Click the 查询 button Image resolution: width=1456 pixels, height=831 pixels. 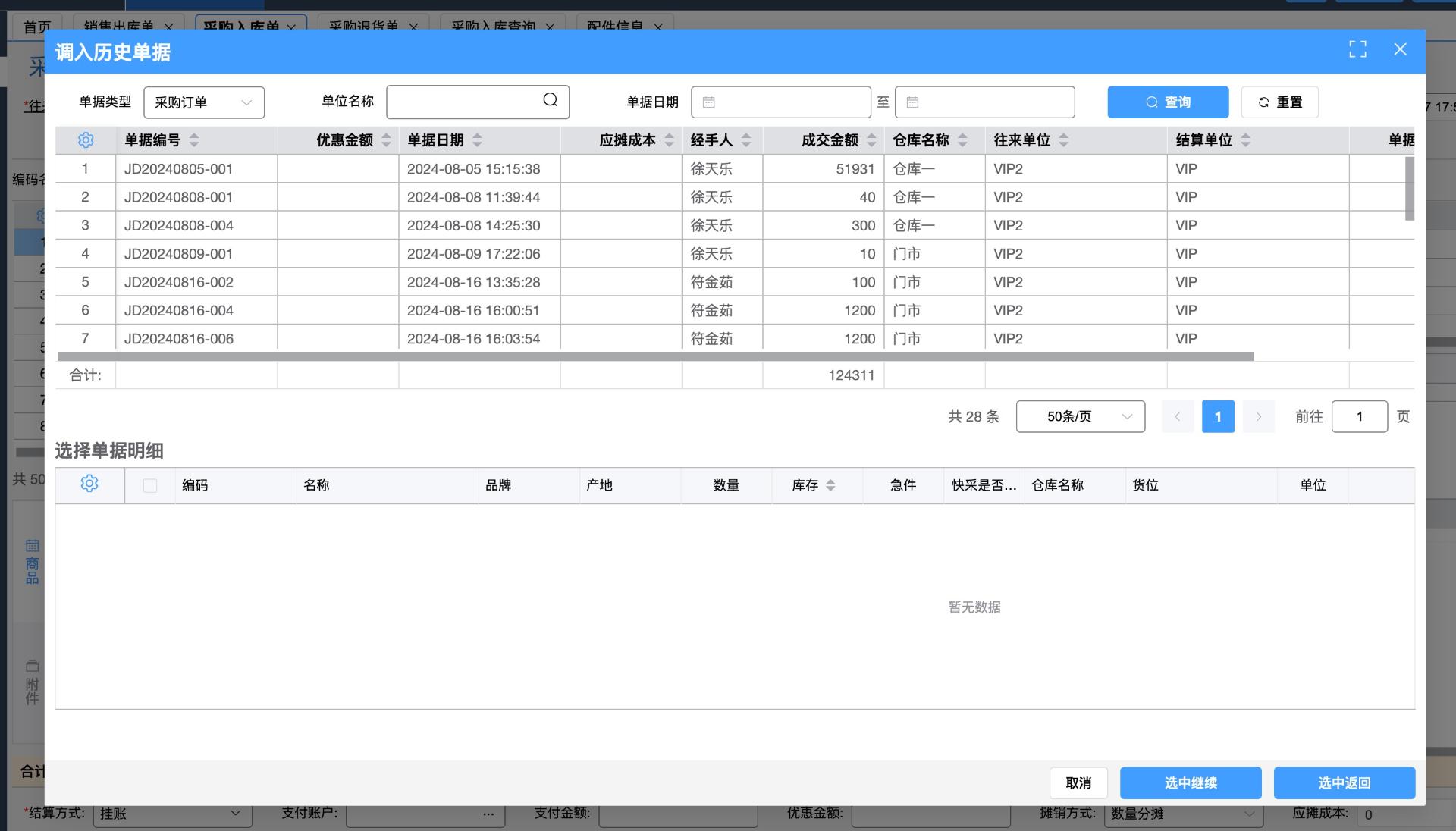coord(1168,102)
